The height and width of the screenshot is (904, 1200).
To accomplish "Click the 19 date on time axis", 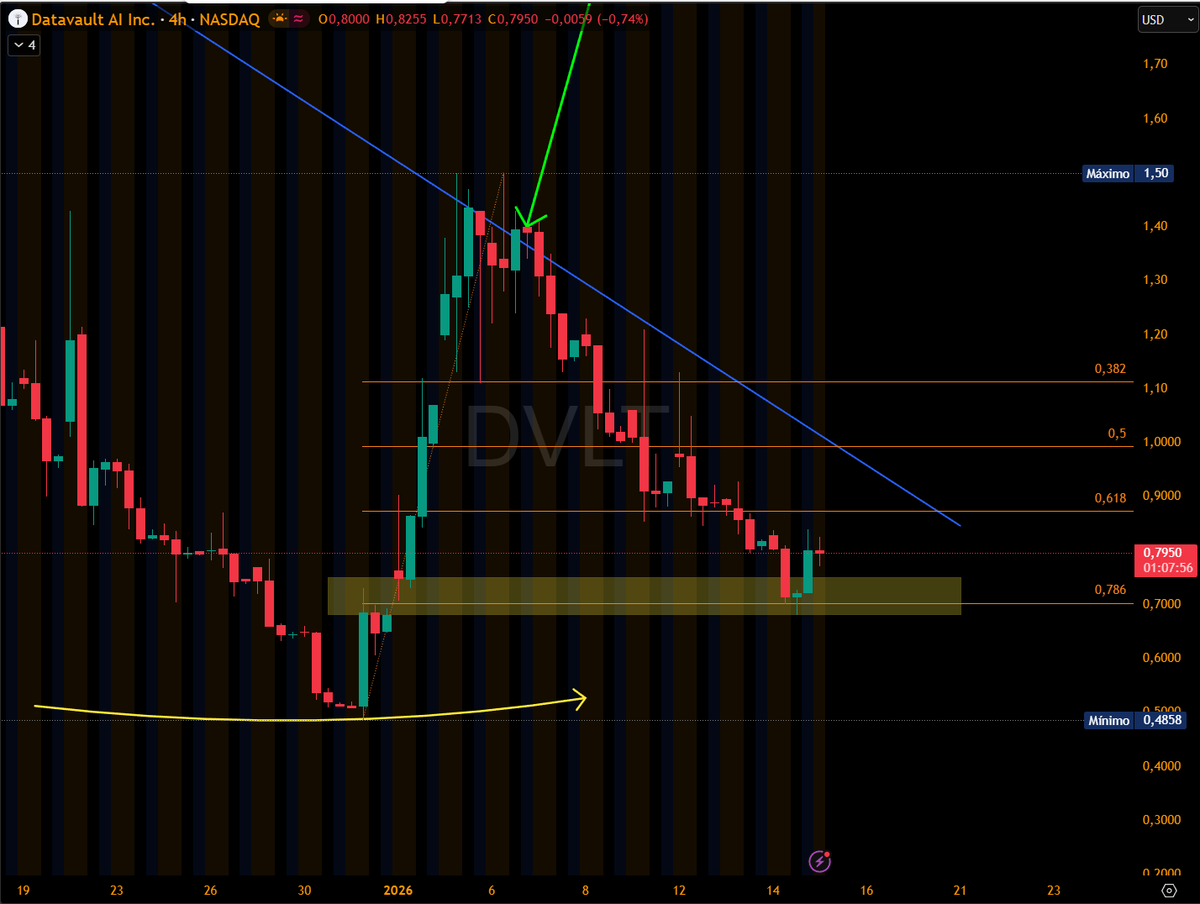I will pos(23,890).
